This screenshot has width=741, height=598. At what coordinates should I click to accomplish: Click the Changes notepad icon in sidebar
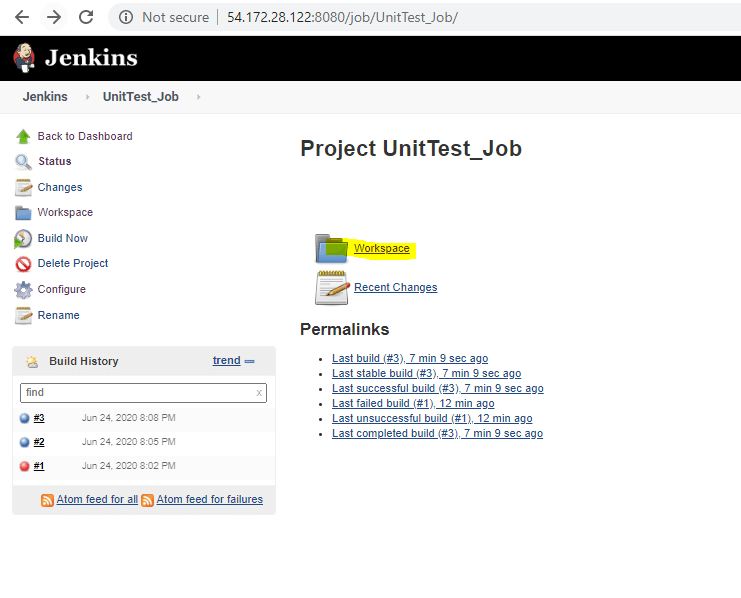[x=23, y=187]
